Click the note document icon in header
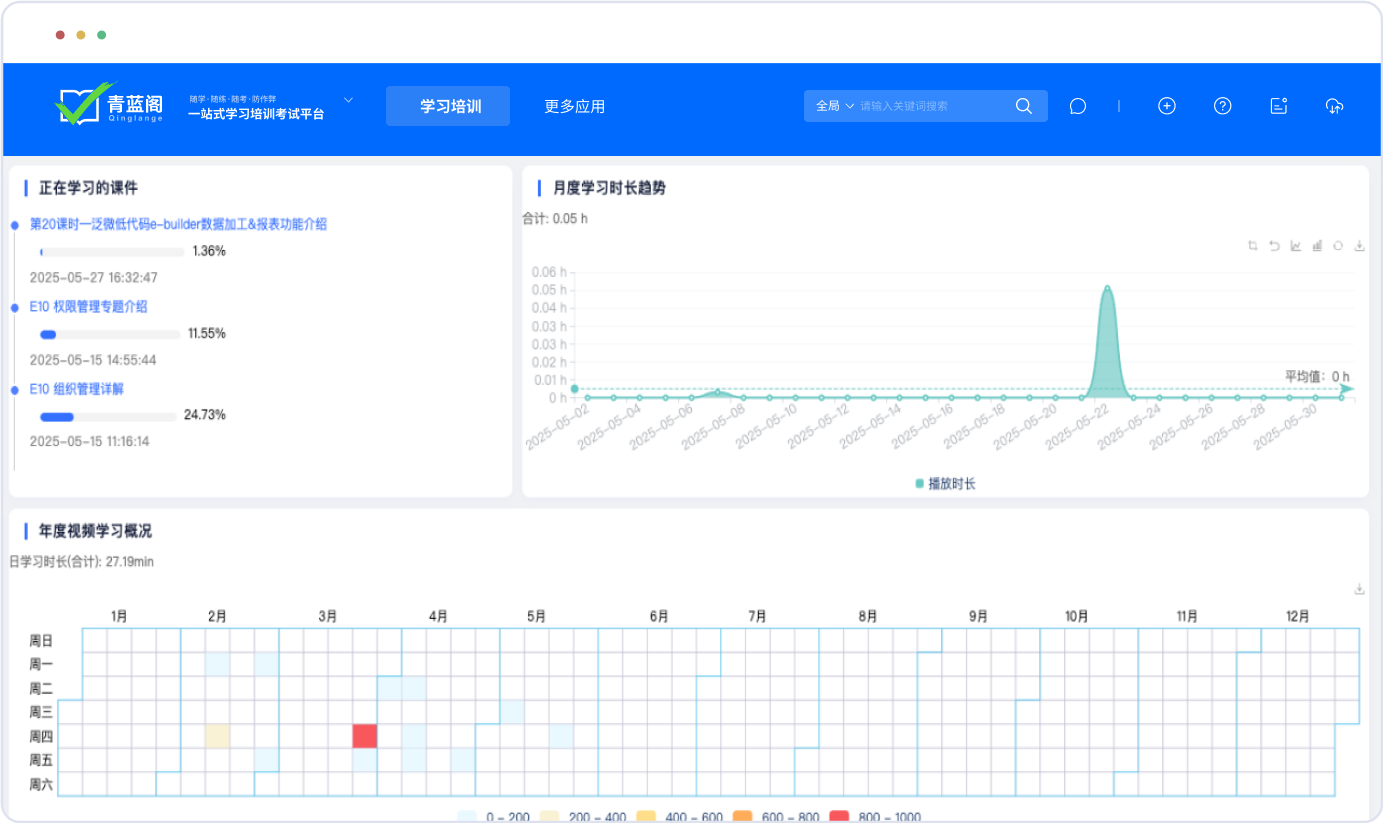This screenshot has width=1383, height=823. [x=1278, y=106]
